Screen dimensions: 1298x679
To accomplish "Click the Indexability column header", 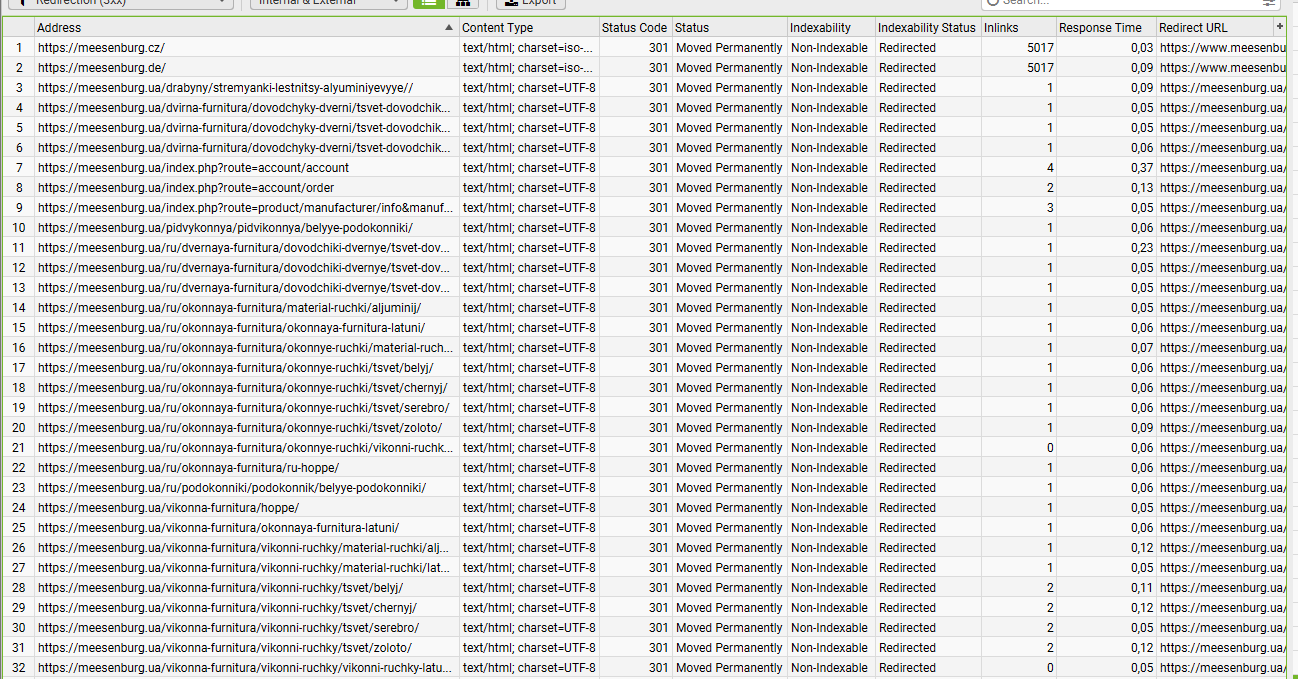I will click(830, 27).
